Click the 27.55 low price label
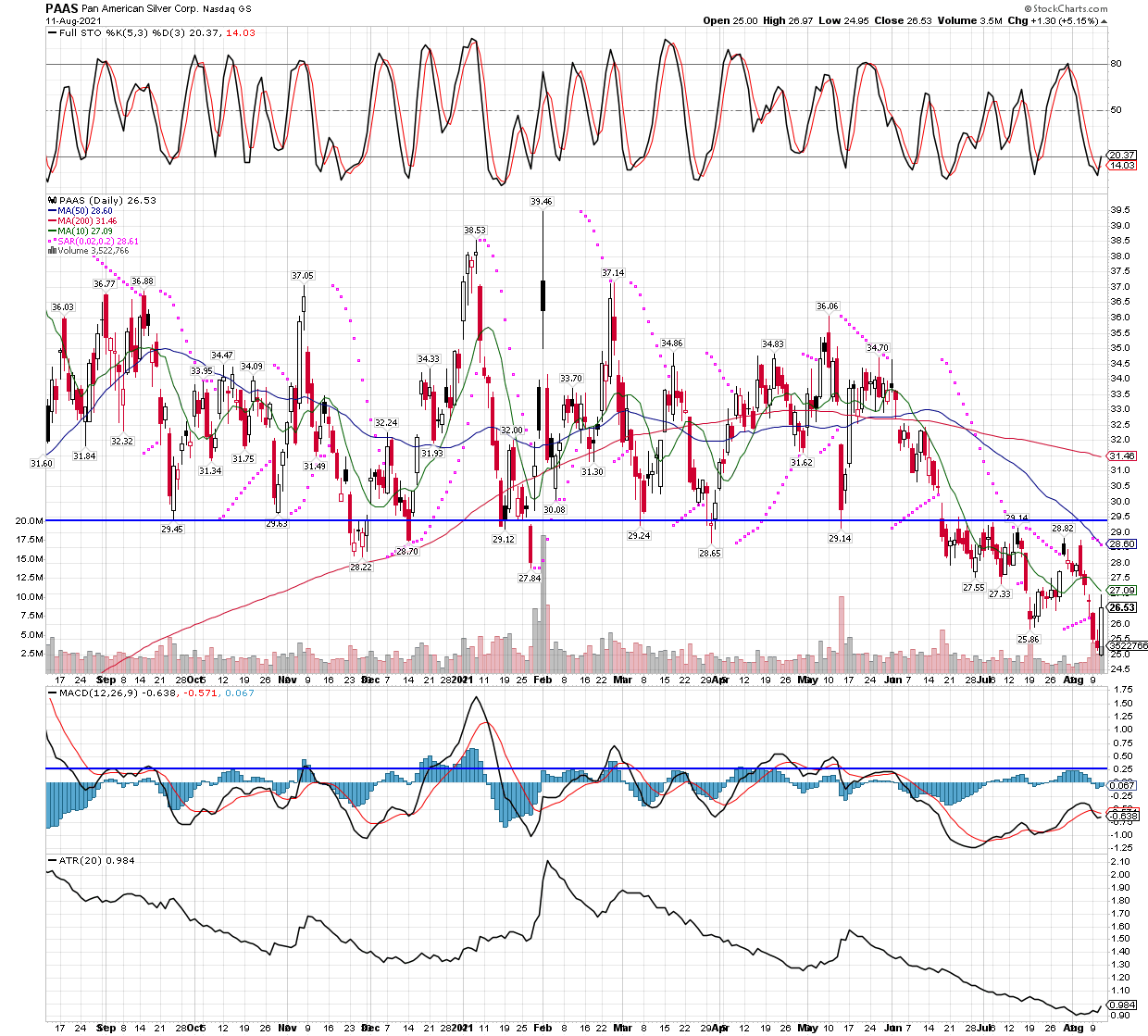Image resolution: width=1148 pixels, height=1036 pixels. 973,588
